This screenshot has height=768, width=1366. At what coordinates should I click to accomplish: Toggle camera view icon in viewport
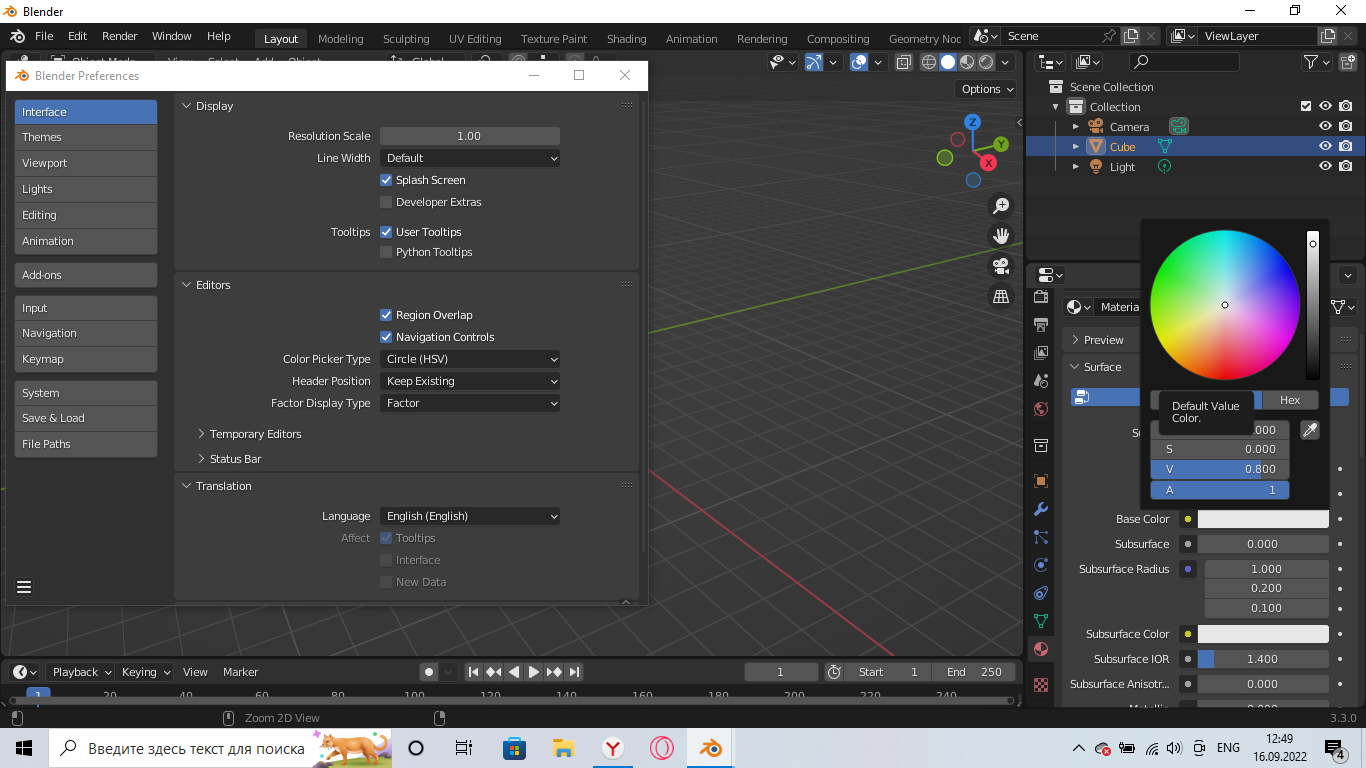tap(1000, 266)
